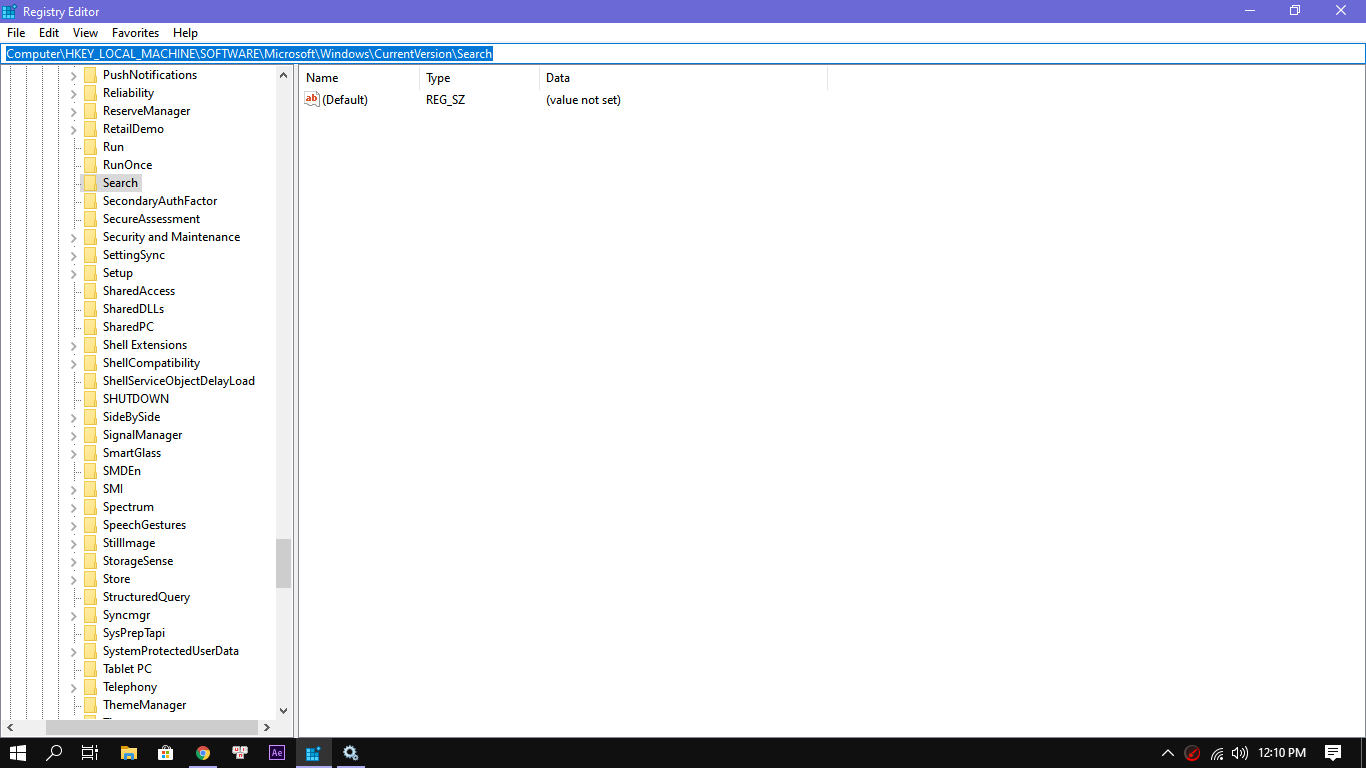The image size is (1366, 768).
Task: Click the tree scroll down arrow
Action: pos(284,711)
